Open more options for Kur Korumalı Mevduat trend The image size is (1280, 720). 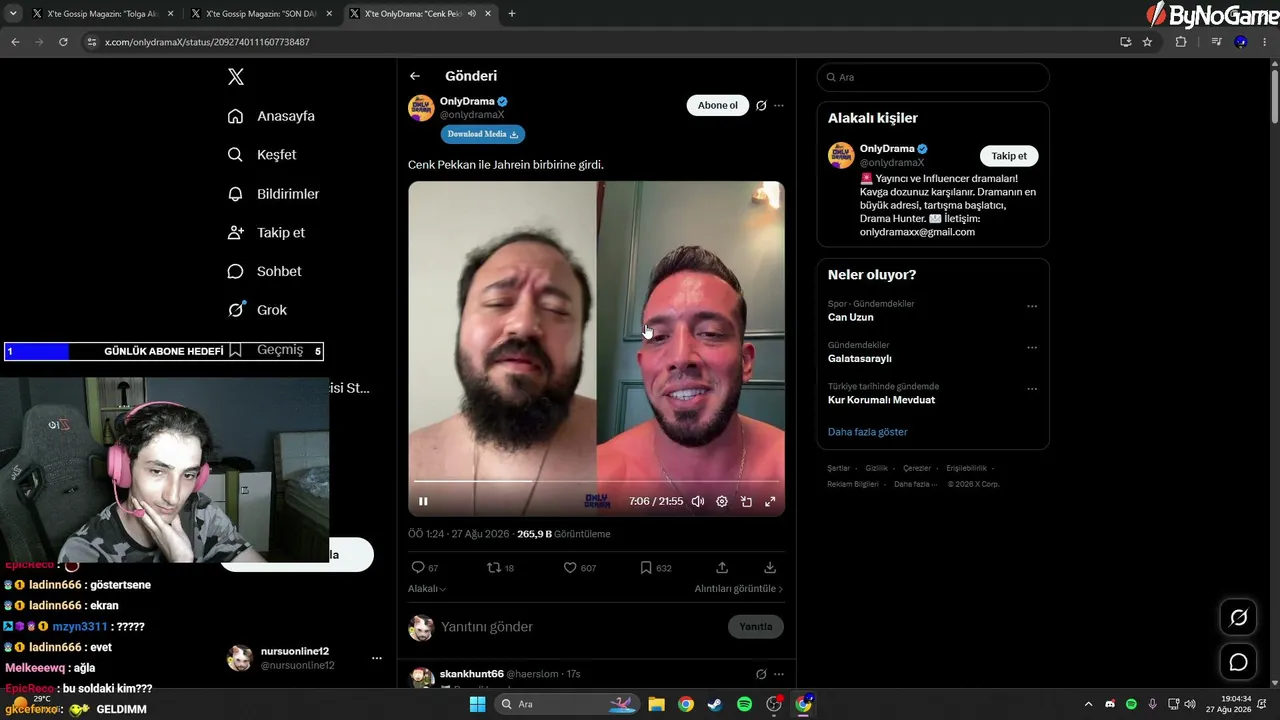1032,389
